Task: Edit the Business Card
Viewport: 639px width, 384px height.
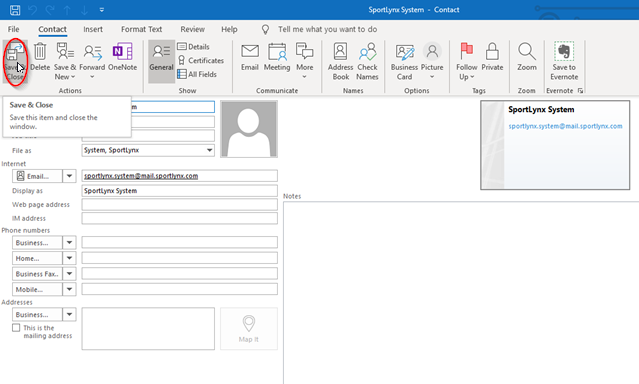Action: tap(404, 61)
